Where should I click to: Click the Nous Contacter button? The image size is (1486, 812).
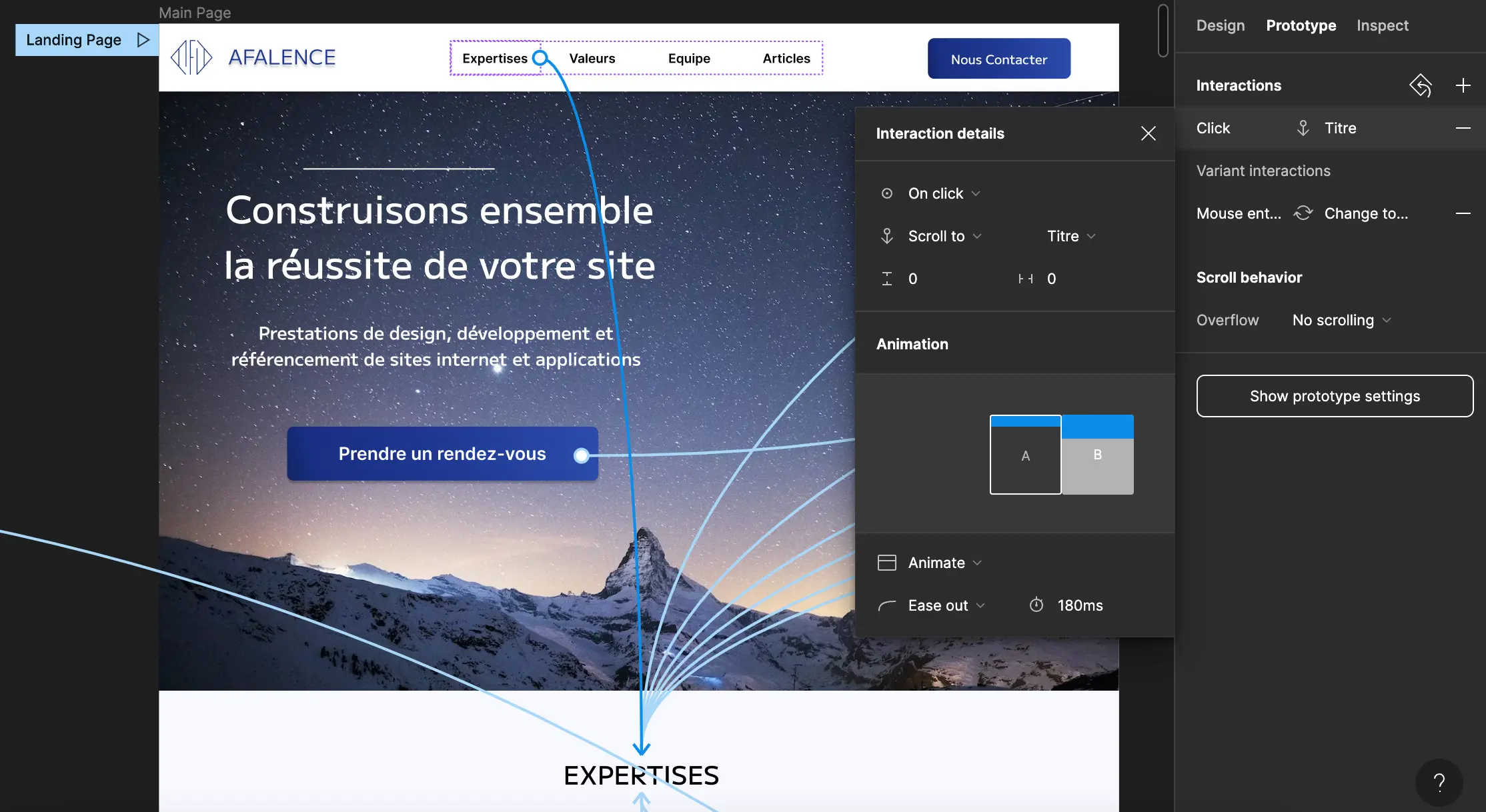click(999, 58)
